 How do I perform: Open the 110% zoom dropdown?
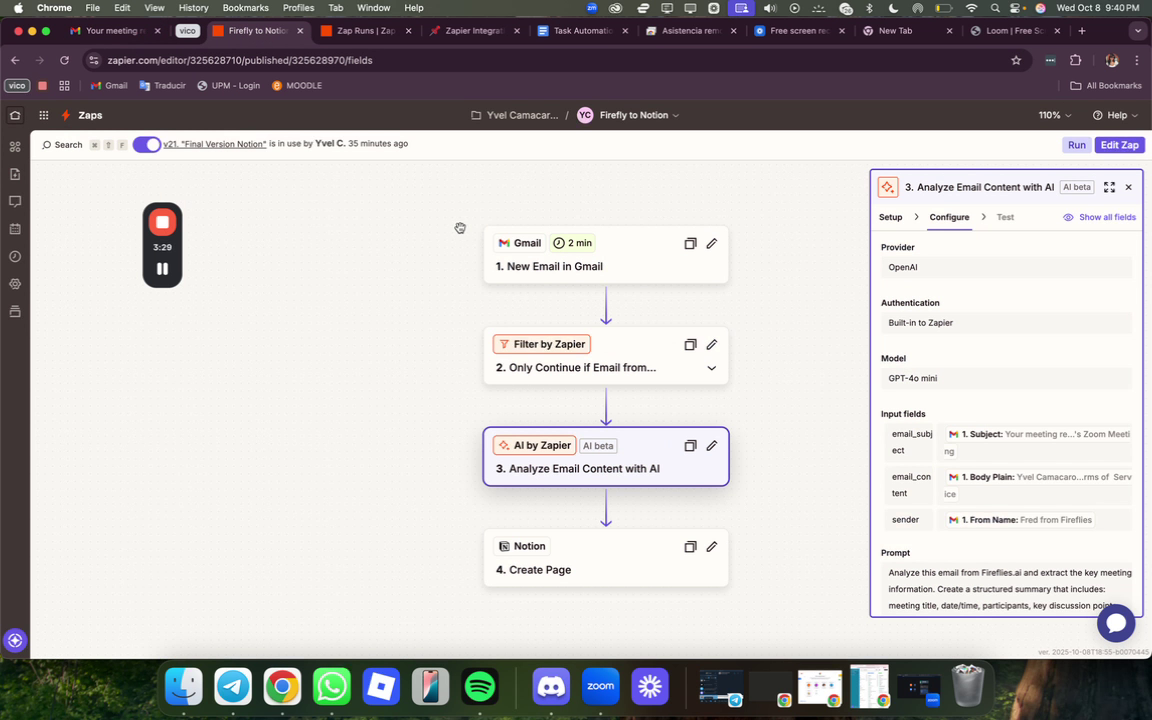(1054, 115)
